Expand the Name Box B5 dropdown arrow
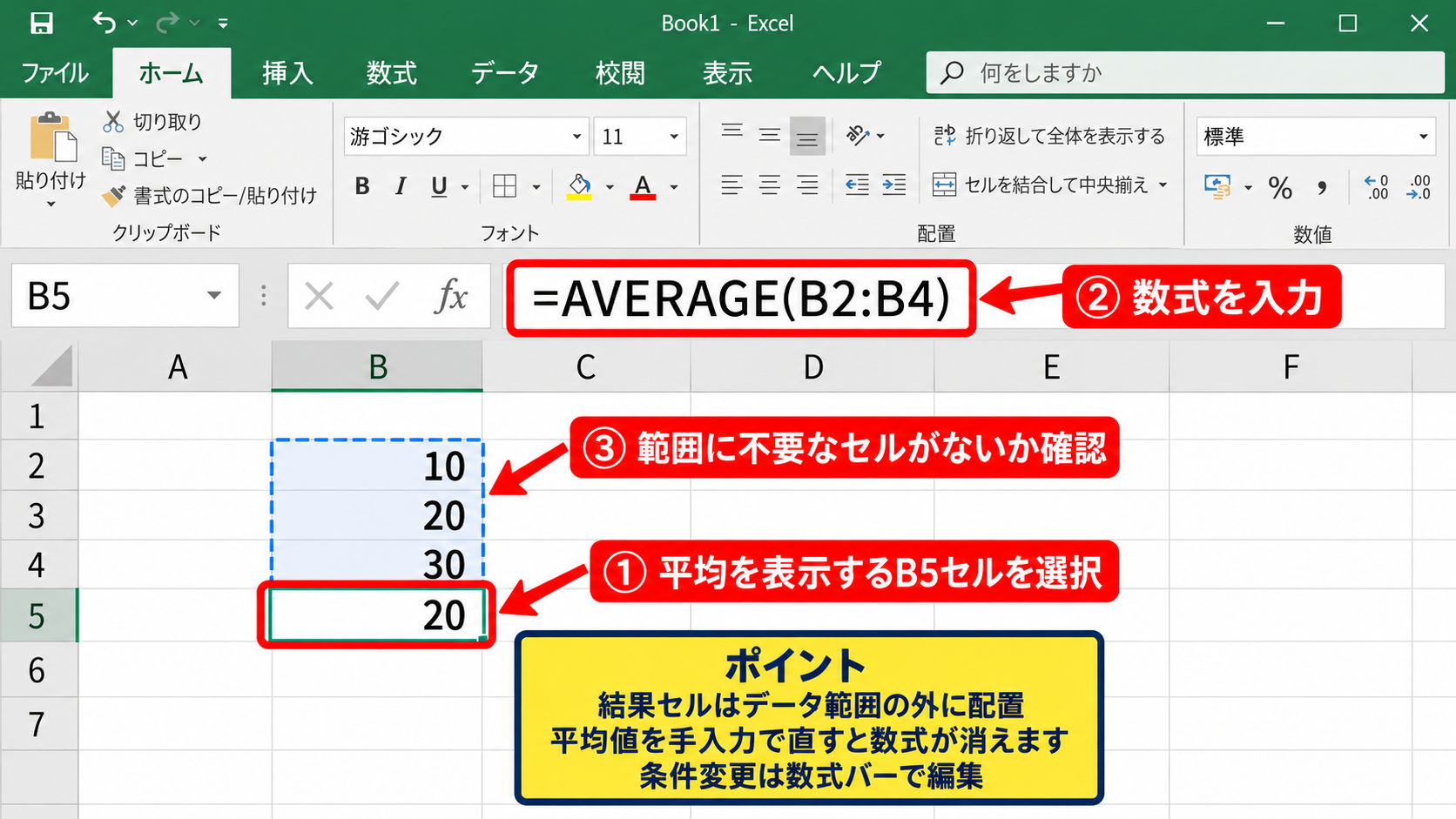Screen dimensions: 1456x819 tap(214, 296)
